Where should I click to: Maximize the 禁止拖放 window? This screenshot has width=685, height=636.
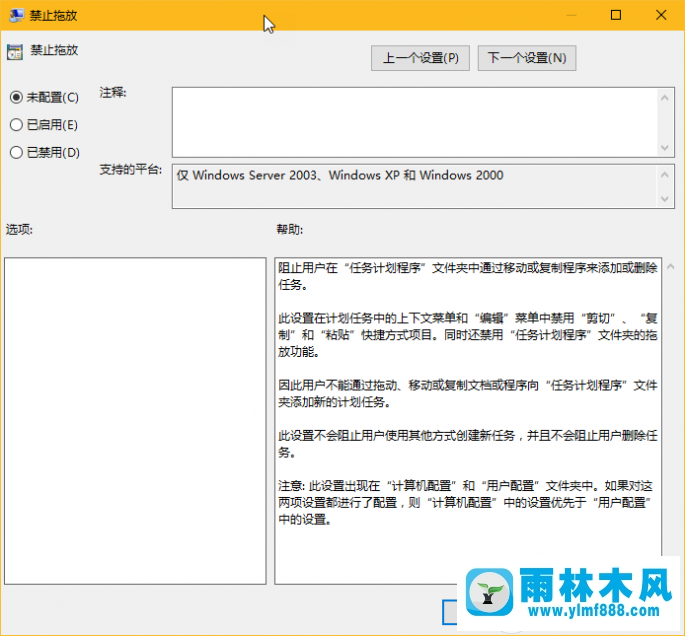616,15
